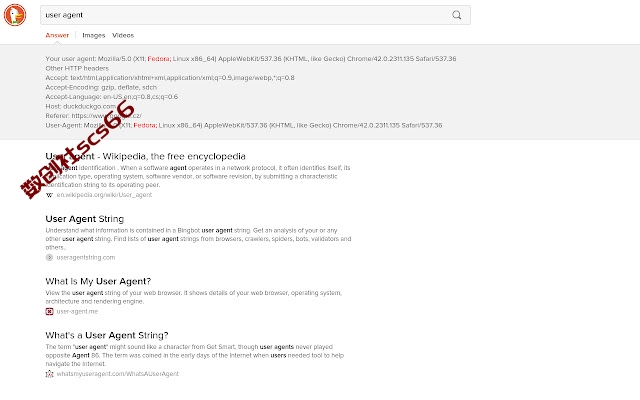
Task: Click the DuckDuckGo duck logo
Action: click(15, 15)
